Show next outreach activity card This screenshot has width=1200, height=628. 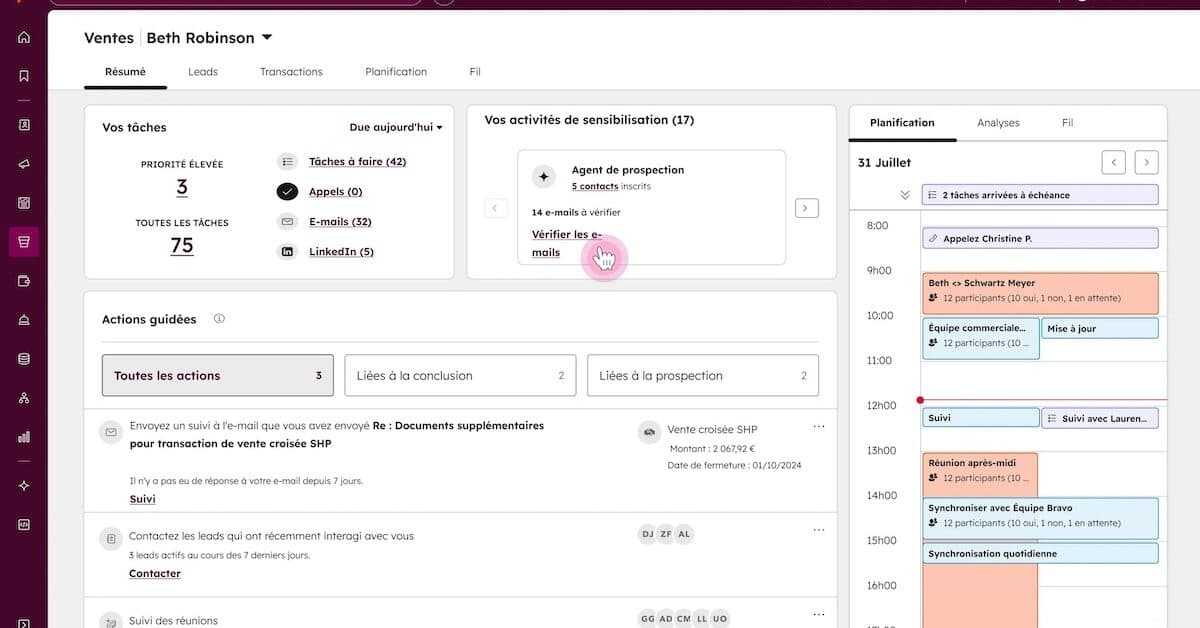point(807,208)
